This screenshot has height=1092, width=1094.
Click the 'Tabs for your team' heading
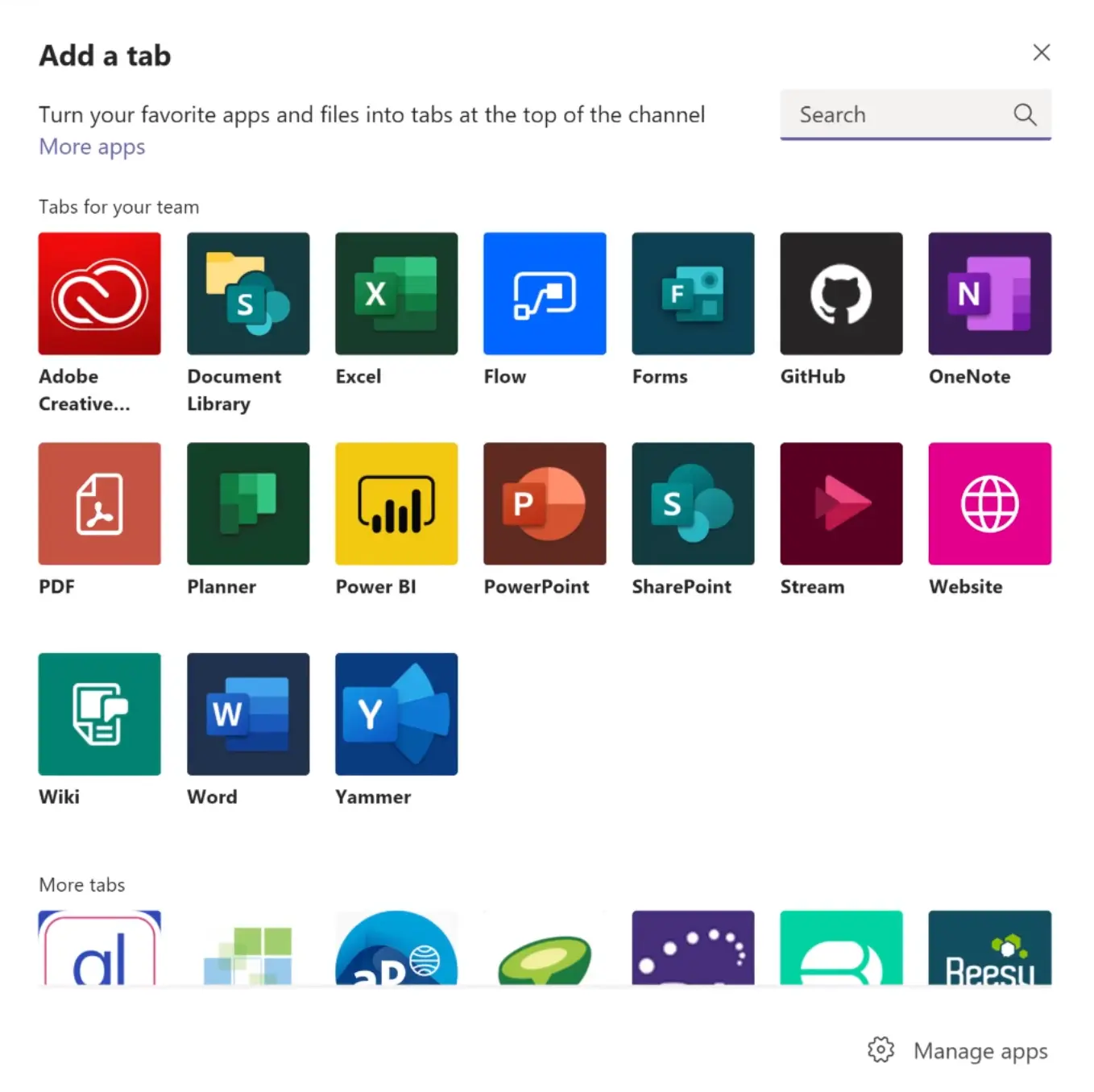pos(118,207)
